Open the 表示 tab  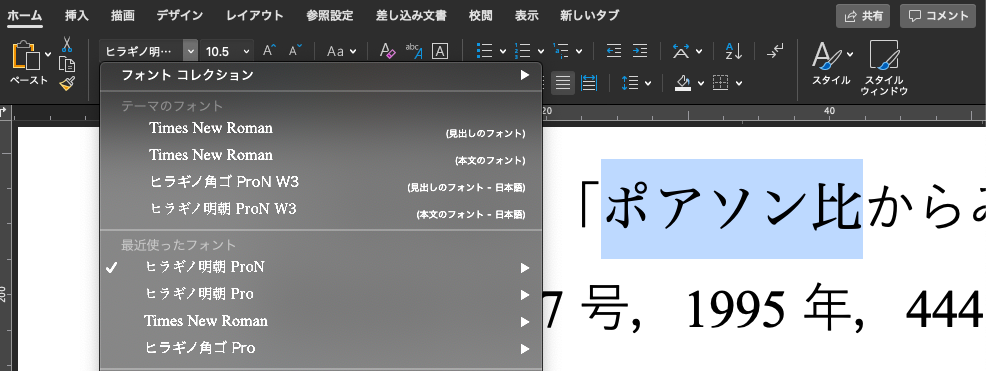point(526,15)
